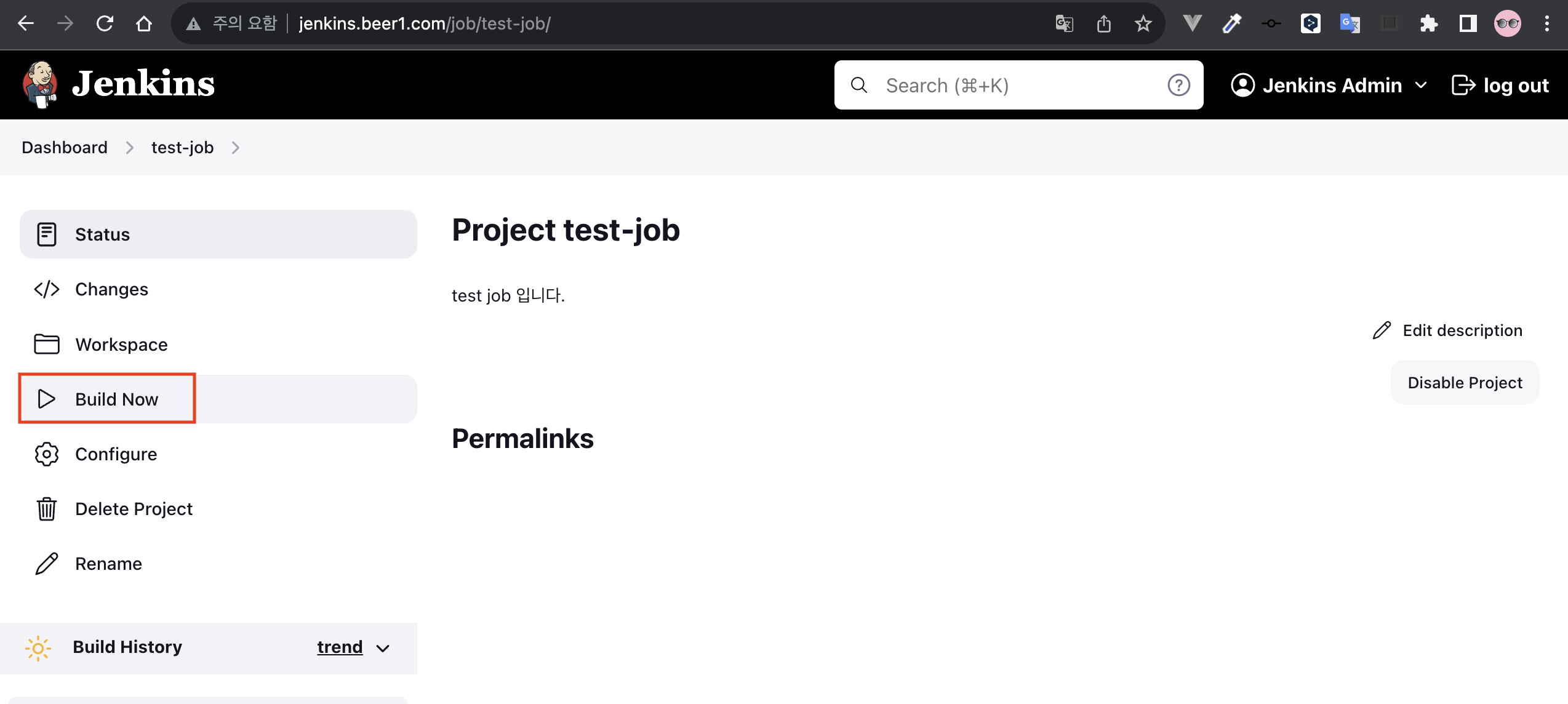Viewport: 1568px width, 704px height.
Task: Open the Configure menu item
Action: [116, 454]
